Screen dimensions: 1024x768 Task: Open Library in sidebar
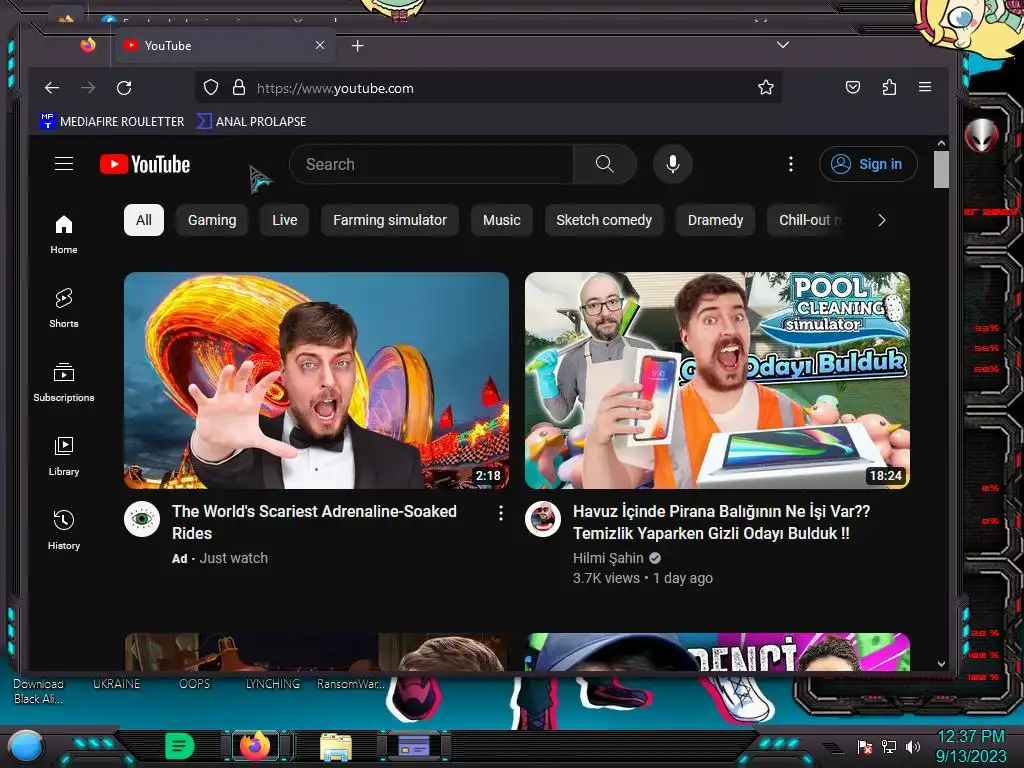[x=64, y=456]
